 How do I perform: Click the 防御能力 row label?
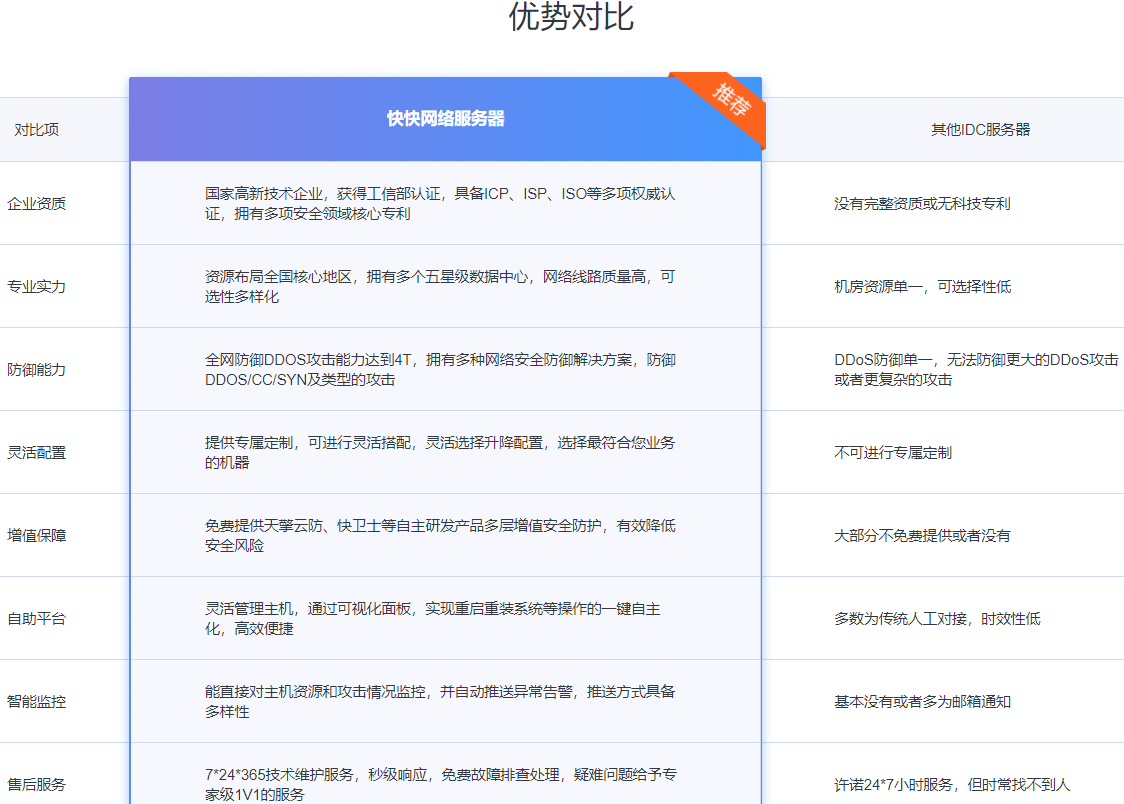37,370
